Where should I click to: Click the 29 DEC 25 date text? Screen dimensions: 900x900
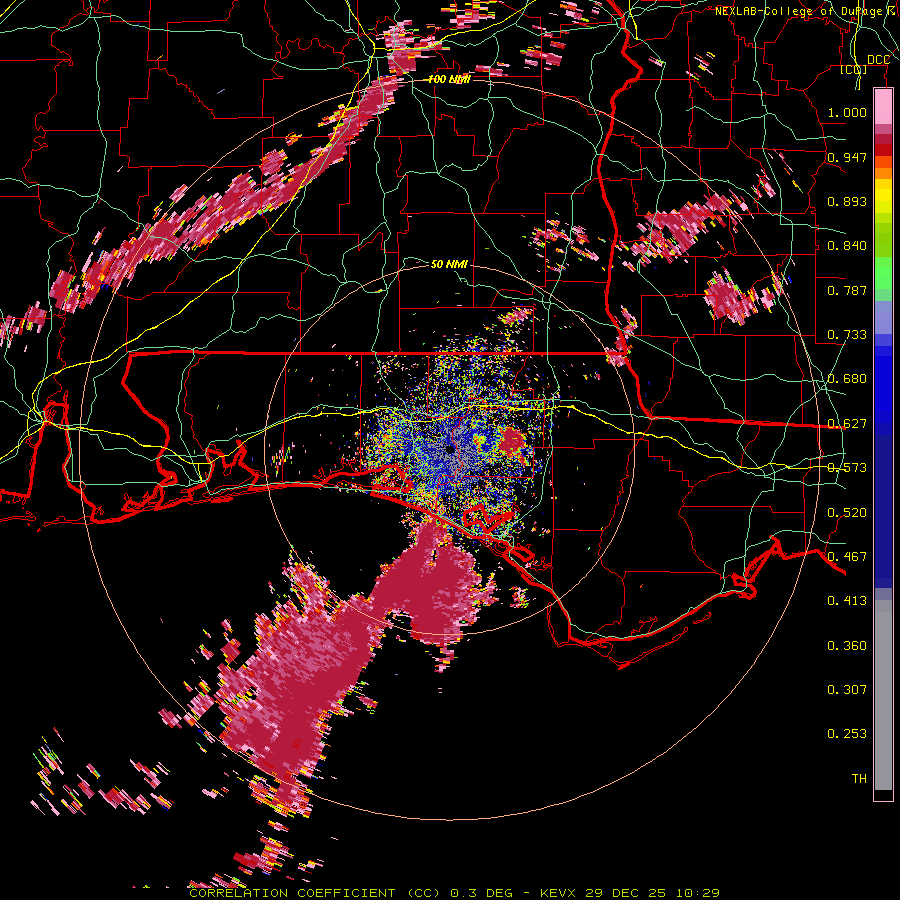click(626, 893)
